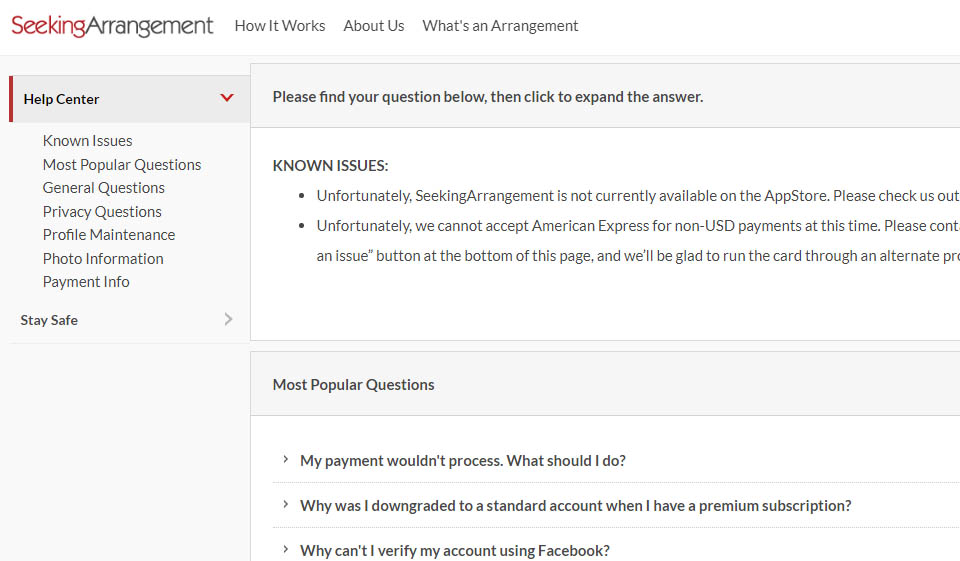
Task: Jump to Most Popular Questions sidebar link
Action: pyautogui.click(x=122, y=165)
